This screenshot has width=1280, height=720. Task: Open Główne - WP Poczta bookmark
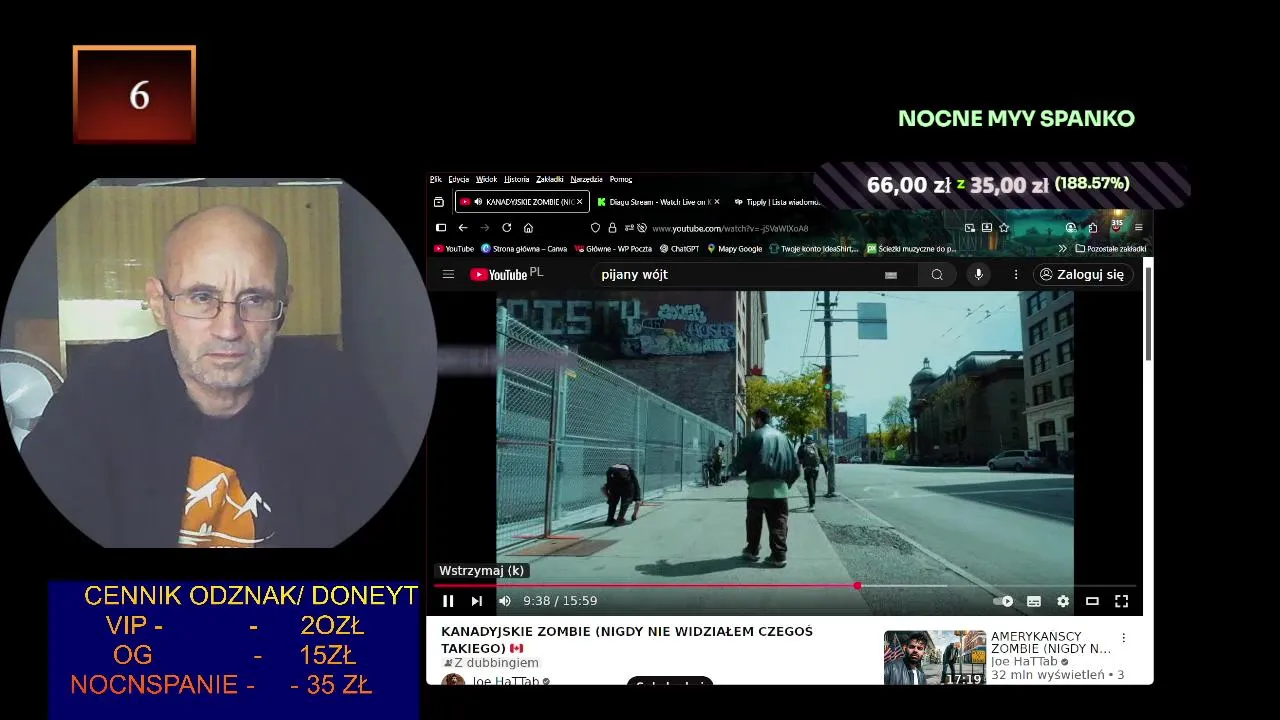coord(613,249)
